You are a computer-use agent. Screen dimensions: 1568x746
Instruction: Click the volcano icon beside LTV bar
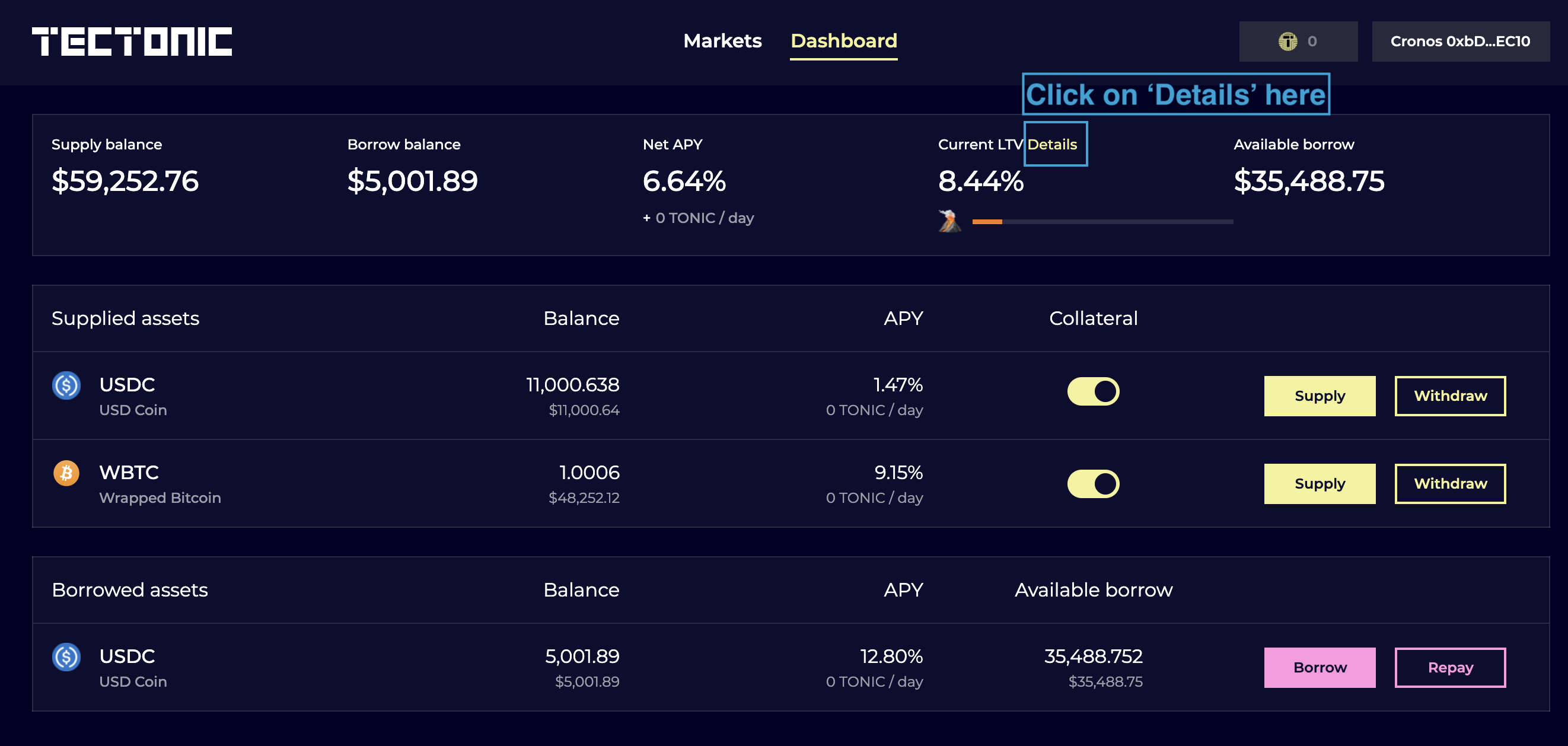tap(949, 221)
